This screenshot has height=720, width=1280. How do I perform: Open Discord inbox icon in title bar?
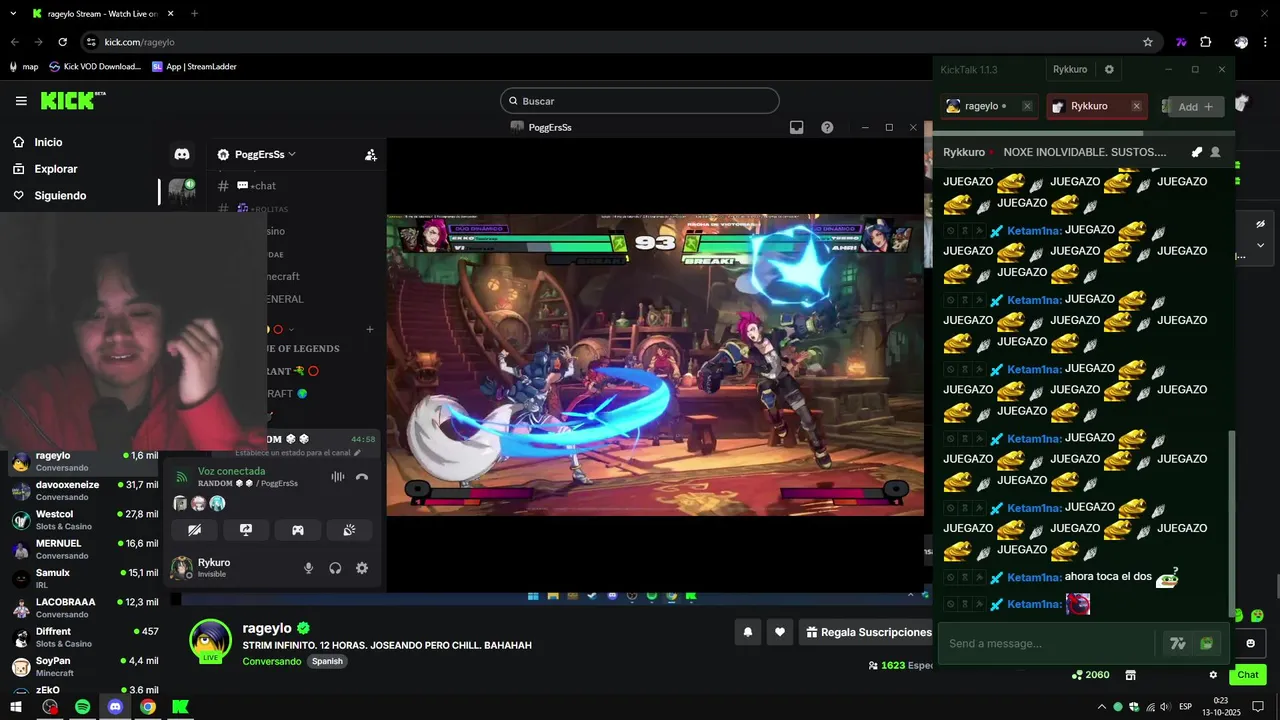[797, 127]
